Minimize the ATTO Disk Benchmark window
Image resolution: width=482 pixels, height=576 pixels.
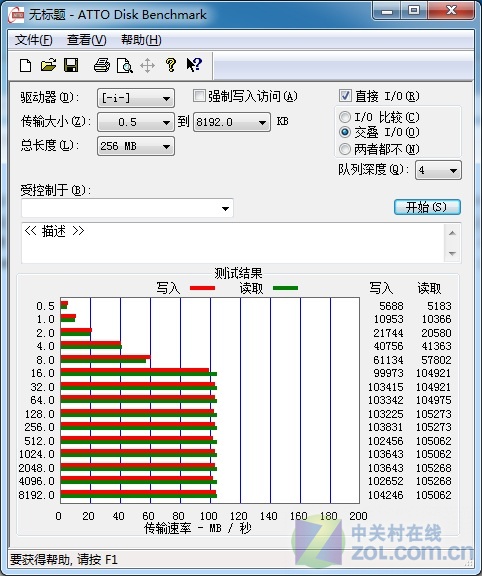387,11
